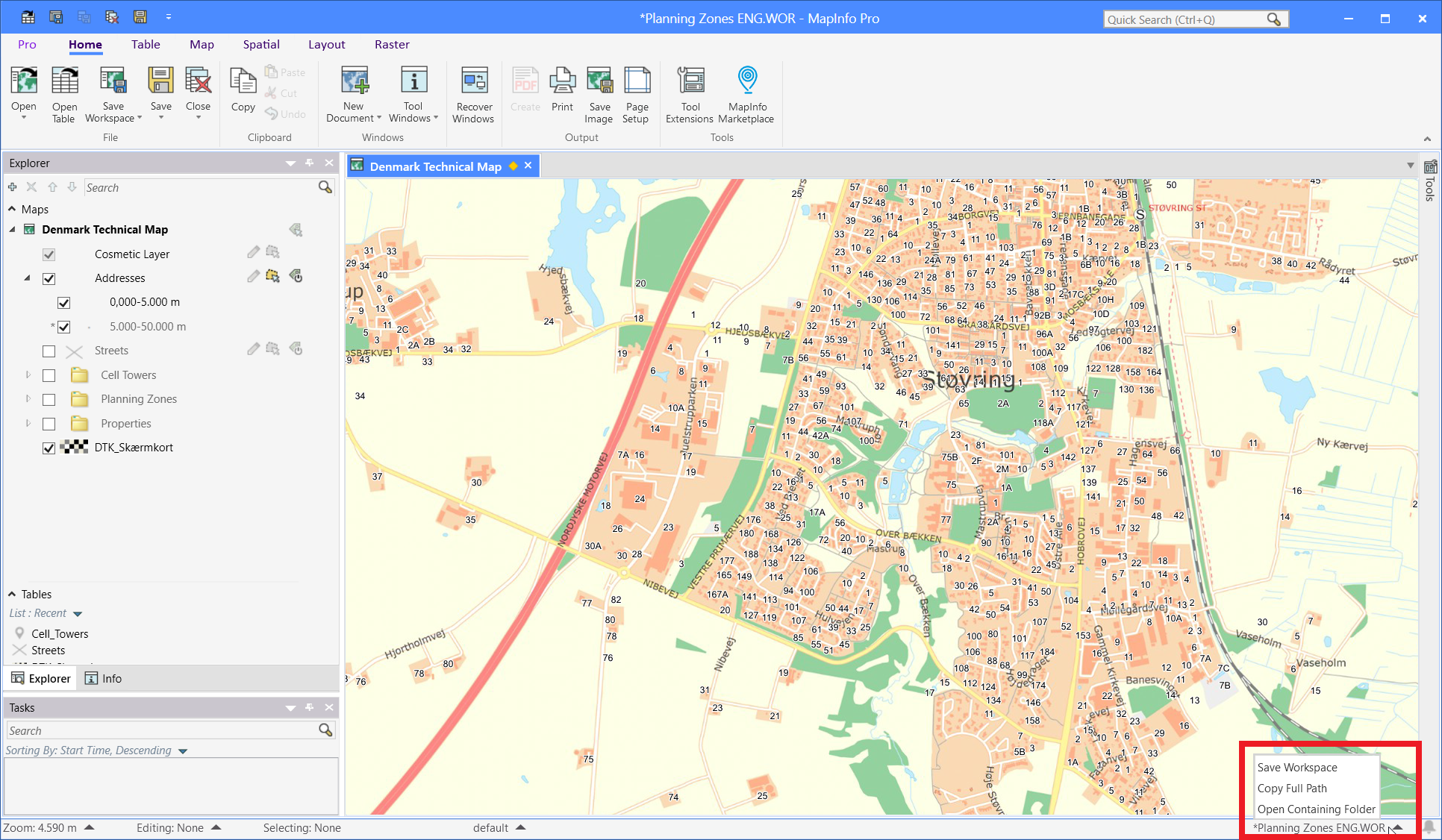Expand the Planning Zones group
This screenshot has height=840, width=1442.
coord(28,399)
